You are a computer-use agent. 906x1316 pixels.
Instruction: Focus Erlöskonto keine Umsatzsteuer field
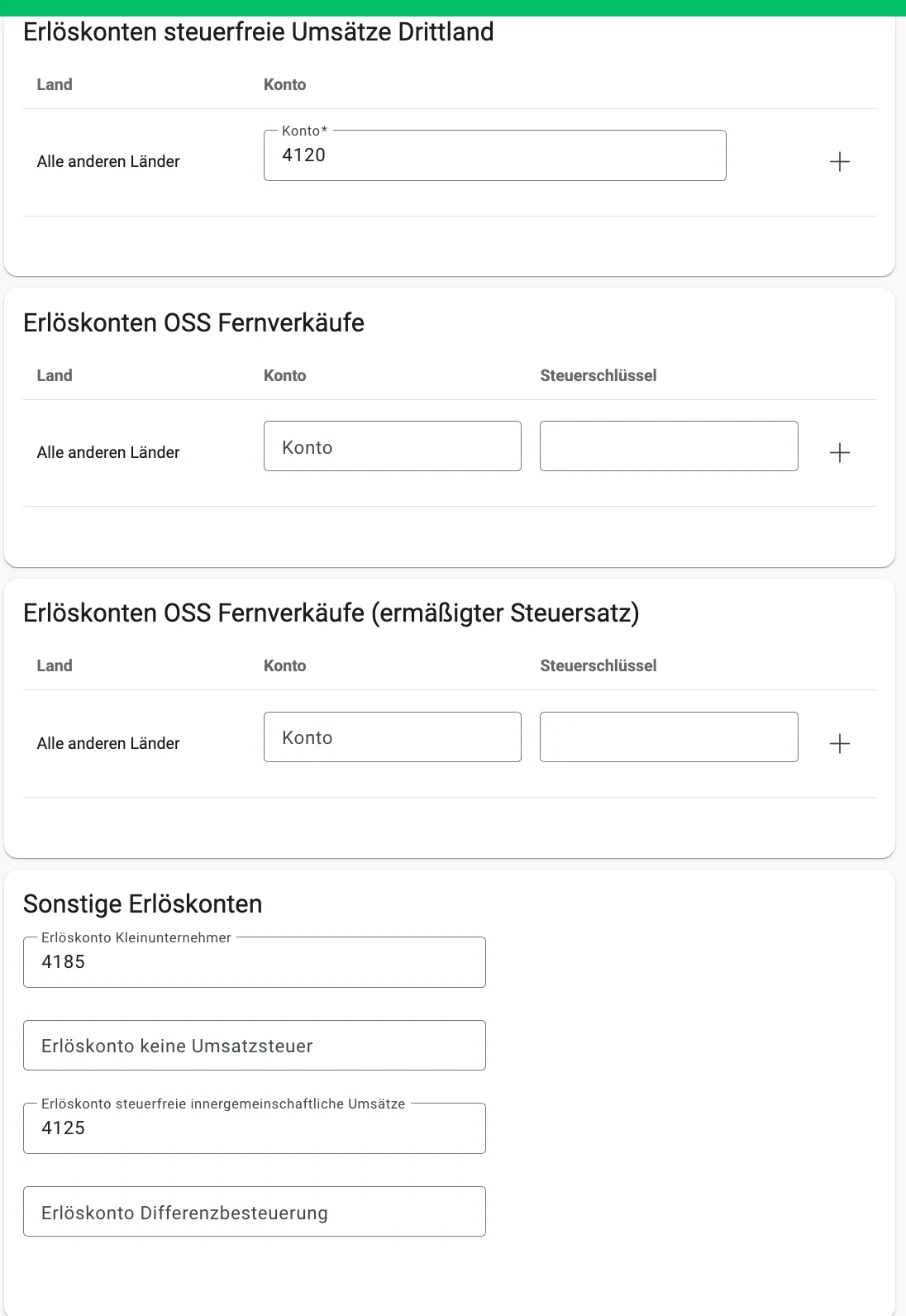click(x=254, y=1045)
